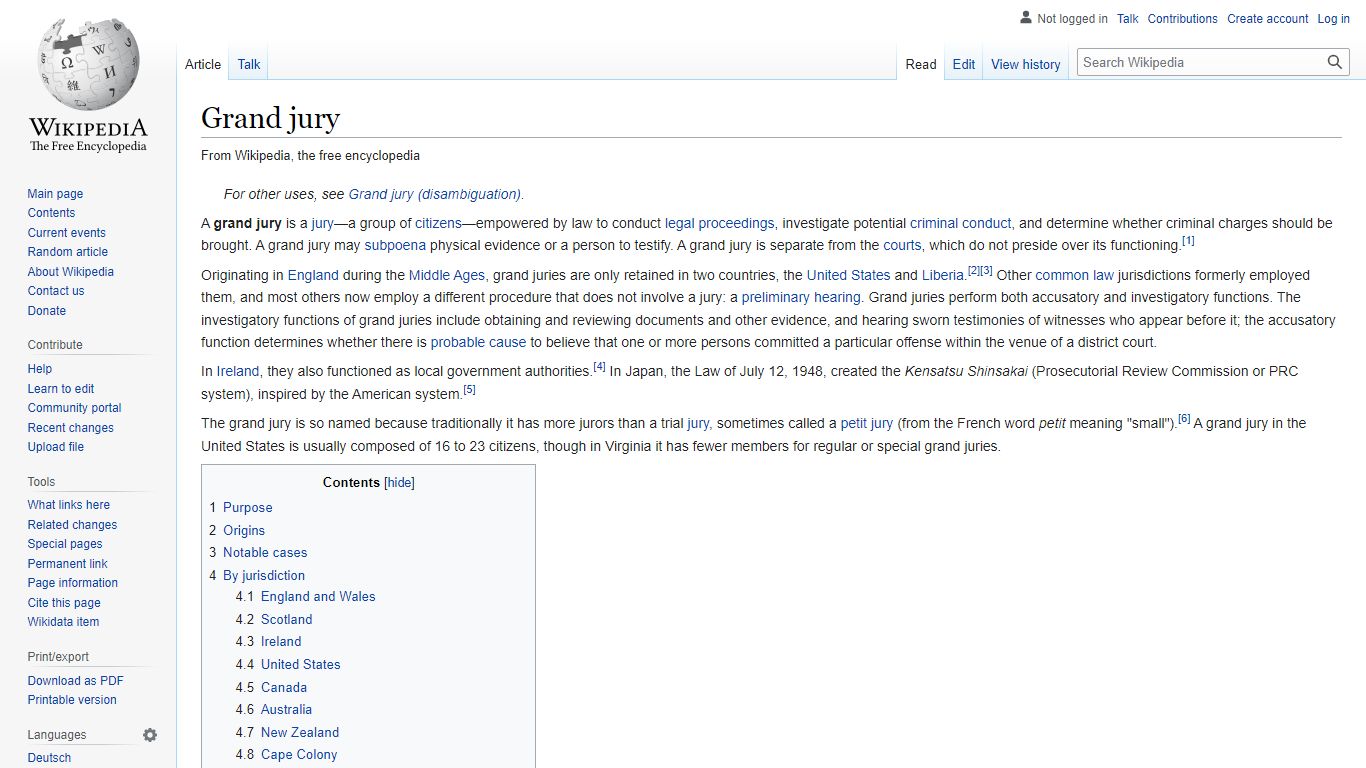Open the 'Middle Ages' link
The height and width of the screenshot is (768, 1366).
[x=446, y=275]
